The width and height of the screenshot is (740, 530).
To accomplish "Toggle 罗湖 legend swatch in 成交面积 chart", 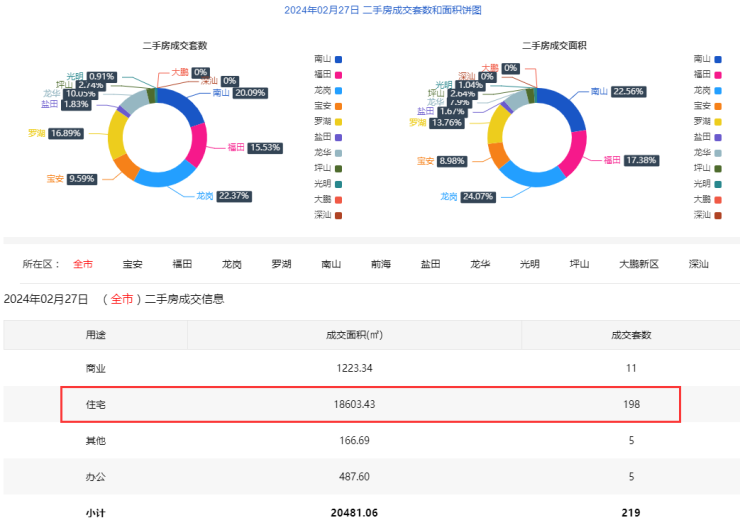I will tap(718, 122).
